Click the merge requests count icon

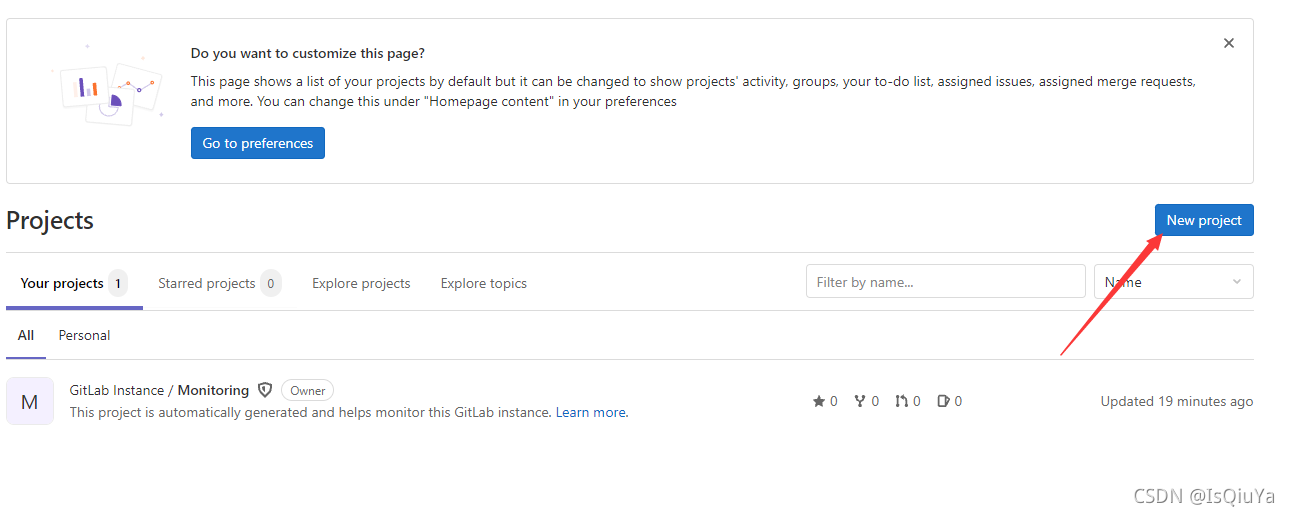pyautogui.click(x=901, y=401)
